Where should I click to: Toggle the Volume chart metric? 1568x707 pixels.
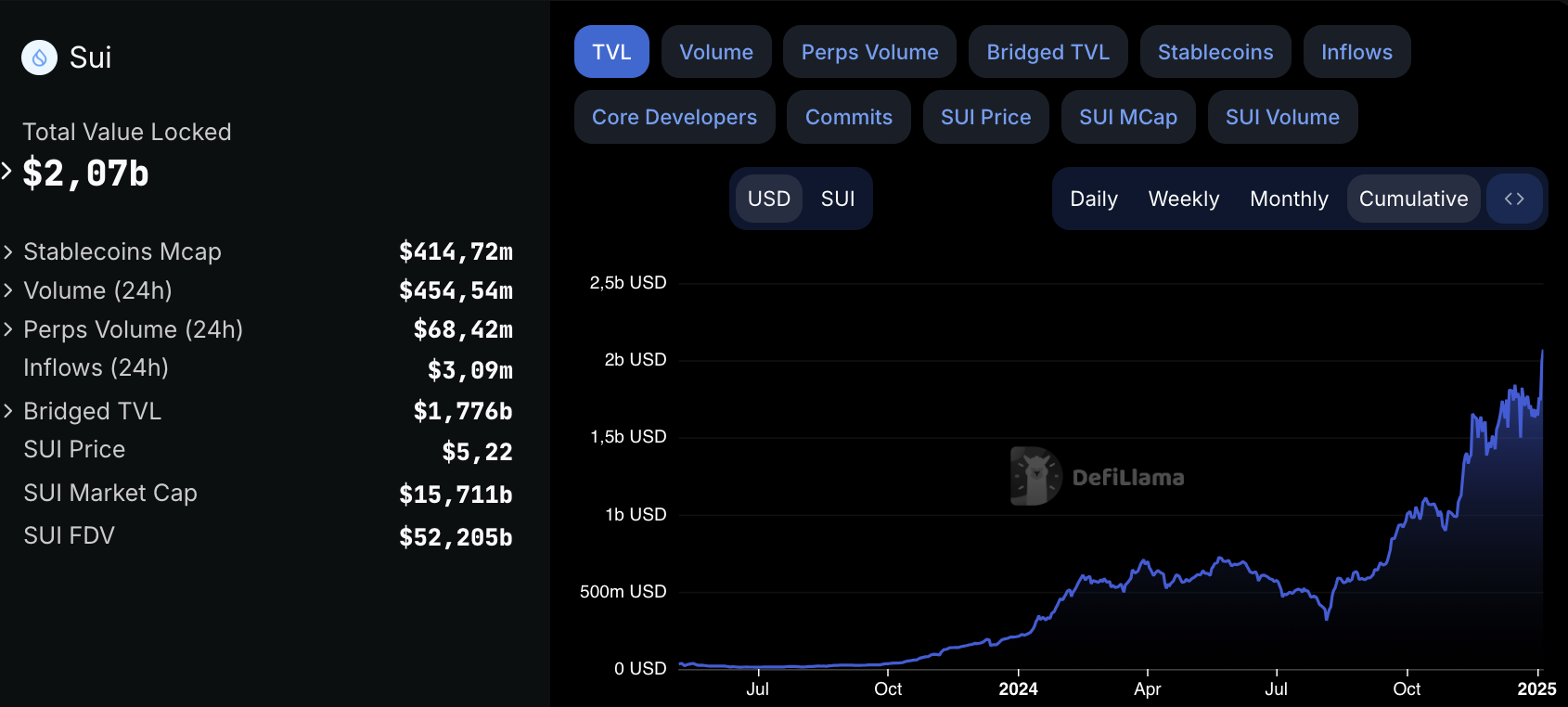coord(716,52)
